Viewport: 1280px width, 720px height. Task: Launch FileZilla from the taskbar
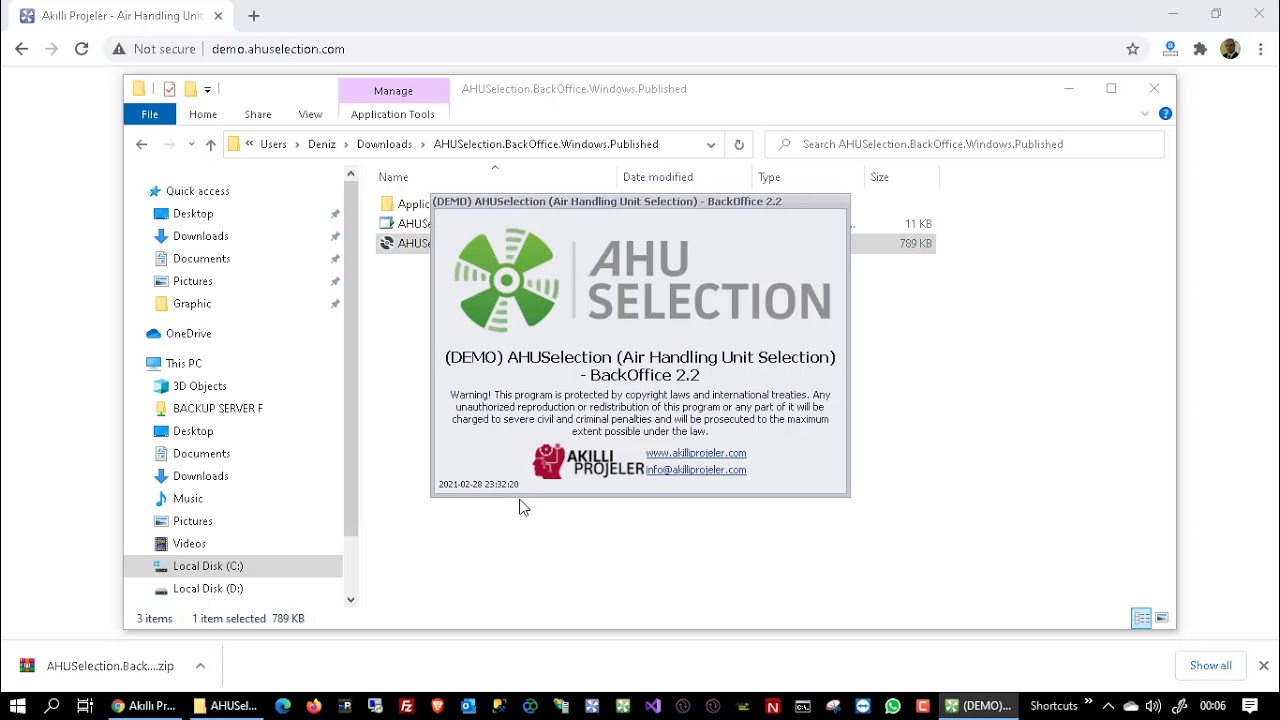click(x=406, y=706)
